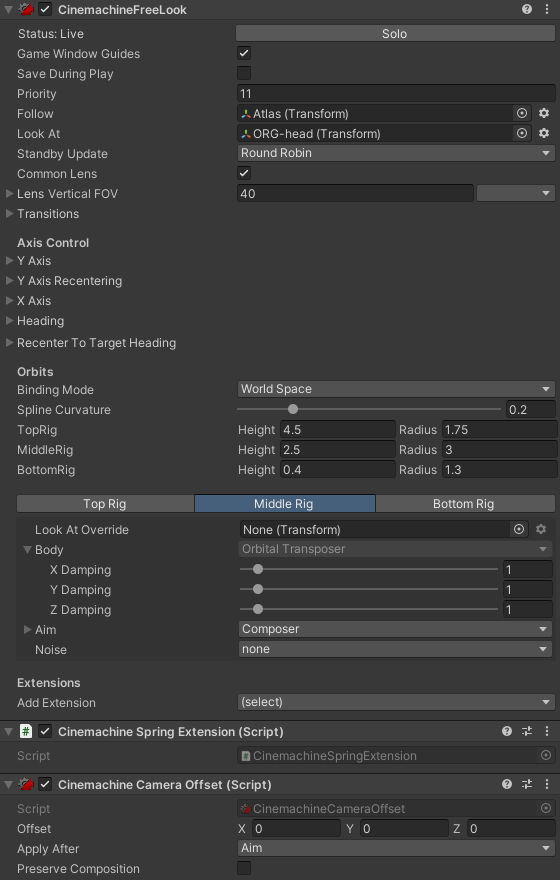Open gear settings next to Follow field

click(544, 113)
